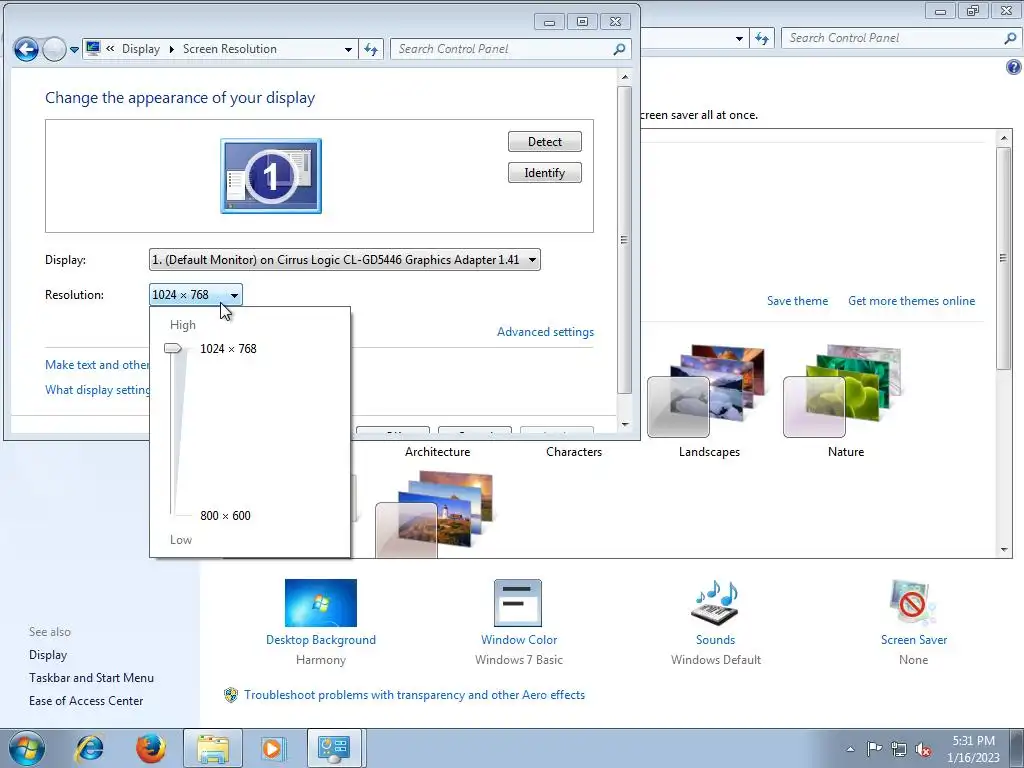Open Windows Explorer folder taskbar icon
1024x768 pixels.
pos(213,748)
